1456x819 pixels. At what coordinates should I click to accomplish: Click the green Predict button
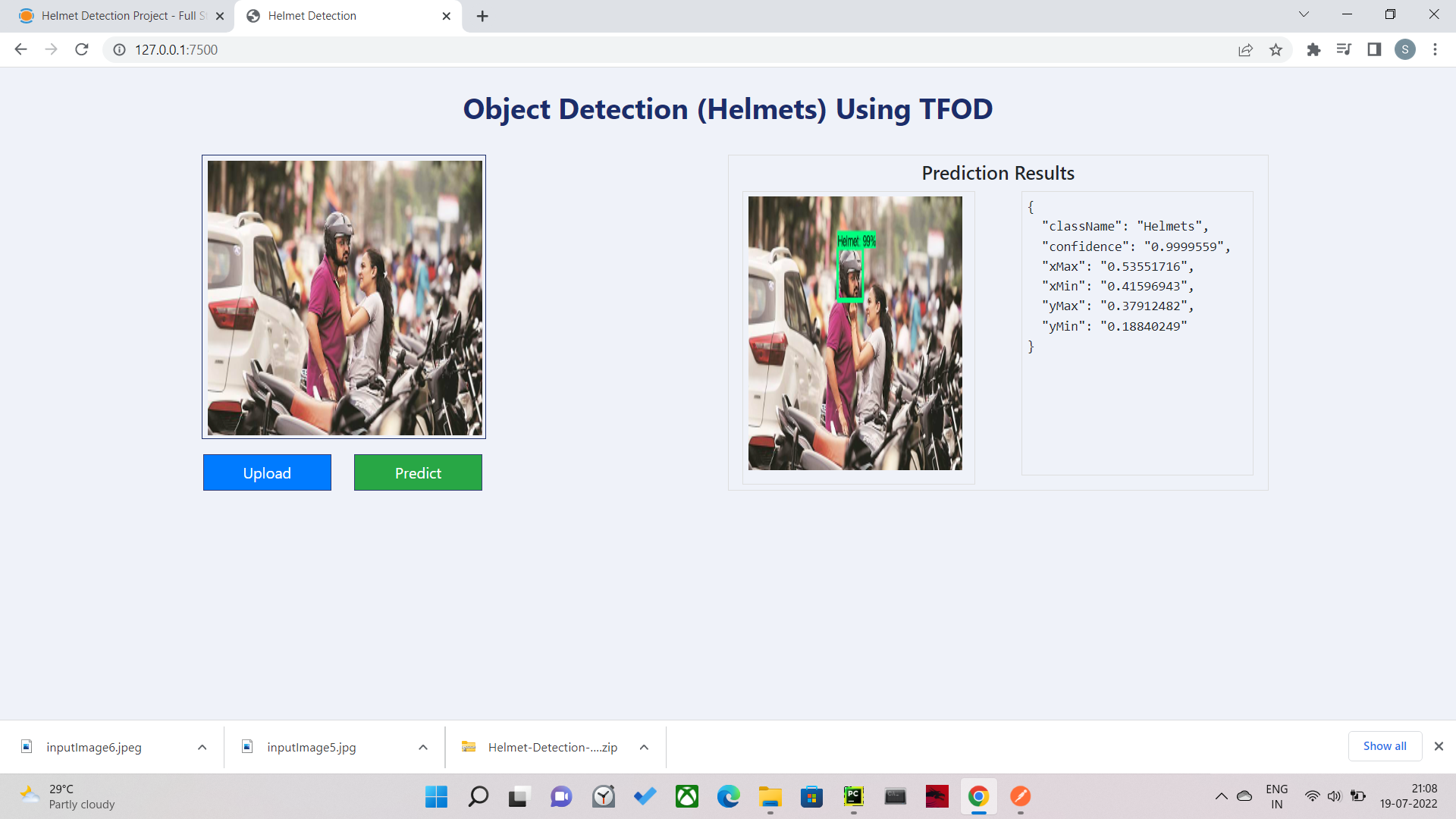coord(418,472)
